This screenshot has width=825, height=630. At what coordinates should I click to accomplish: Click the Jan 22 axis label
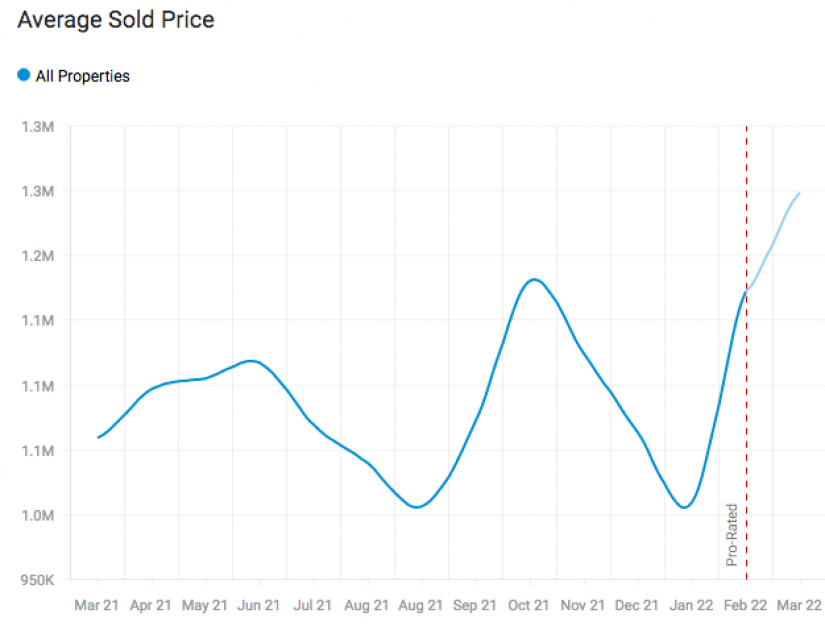pos(691,605)
